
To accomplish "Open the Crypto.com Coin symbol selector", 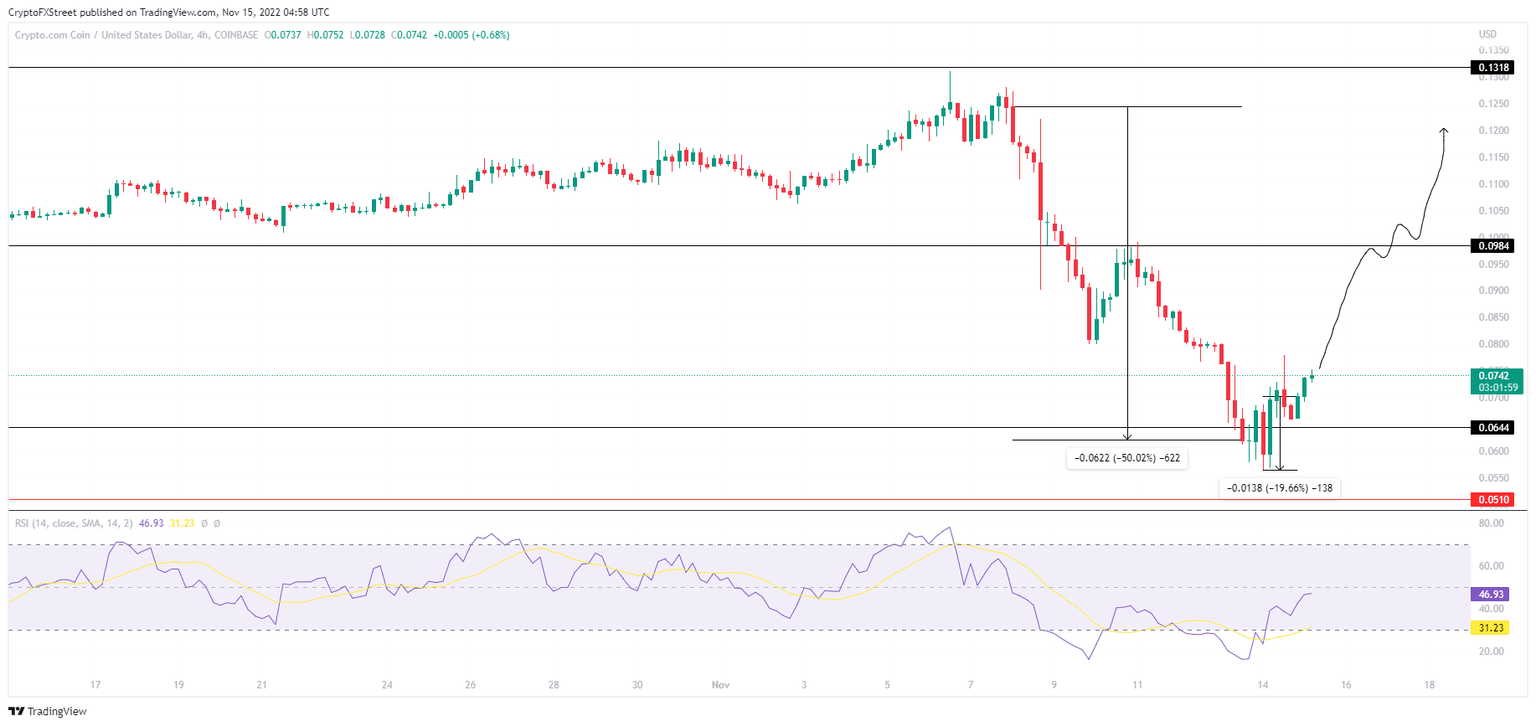I will pos(55,34).
